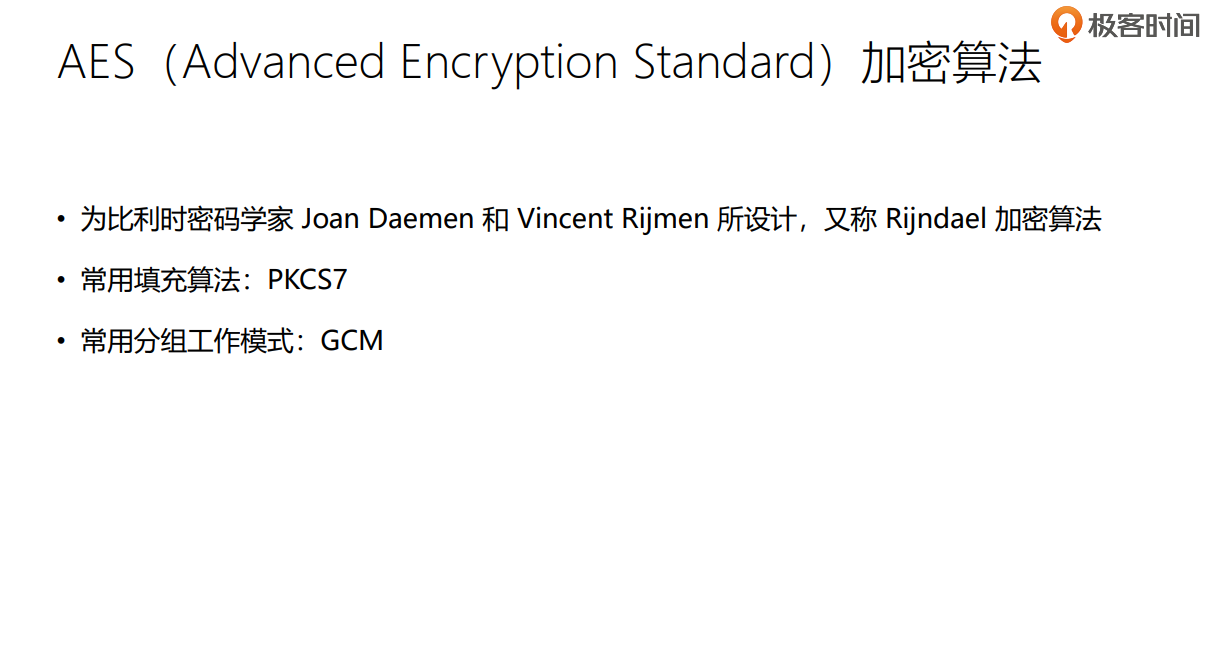The height and width of the screenshot is (656, 1221).
Task: Select the PKCS7 text
Action: point(307,280)
